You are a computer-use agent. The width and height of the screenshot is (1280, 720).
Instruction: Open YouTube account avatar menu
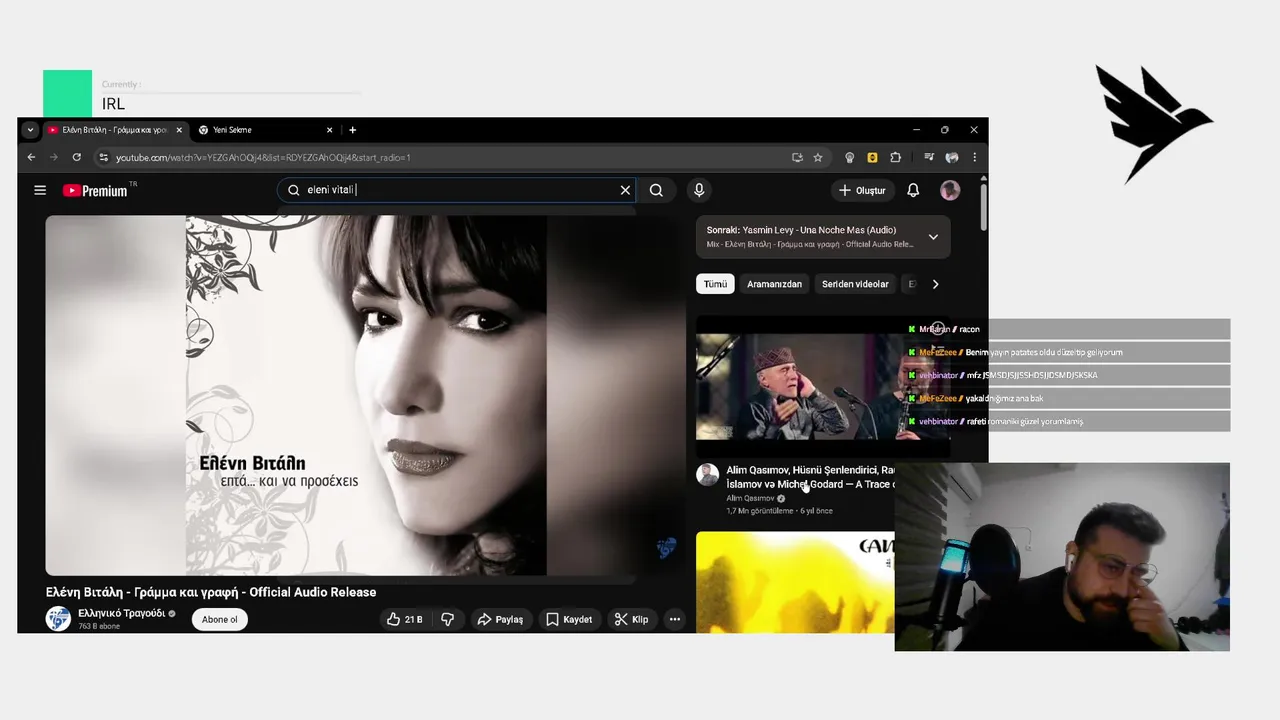[950, 190]
